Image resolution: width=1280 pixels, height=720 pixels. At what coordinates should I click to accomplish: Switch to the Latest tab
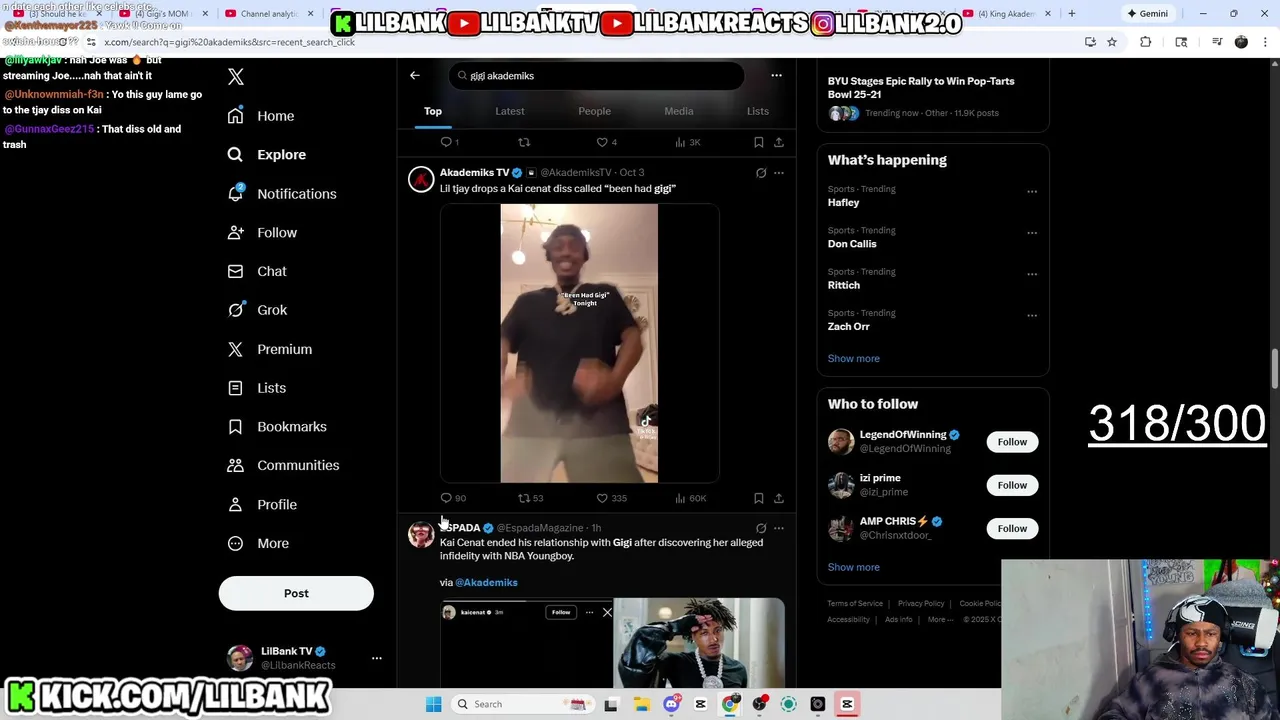pos(510,111)
